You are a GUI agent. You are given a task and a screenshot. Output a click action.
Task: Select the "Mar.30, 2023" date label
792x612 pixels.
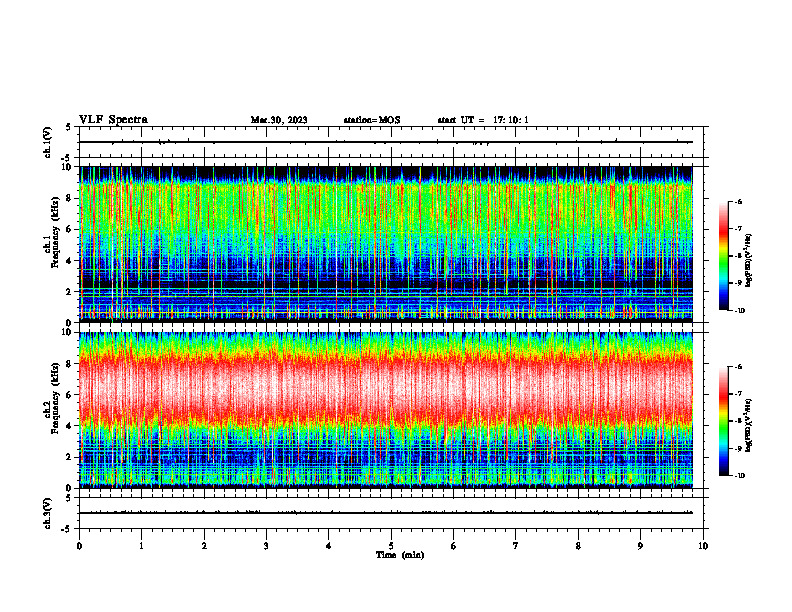coord(279,120)
